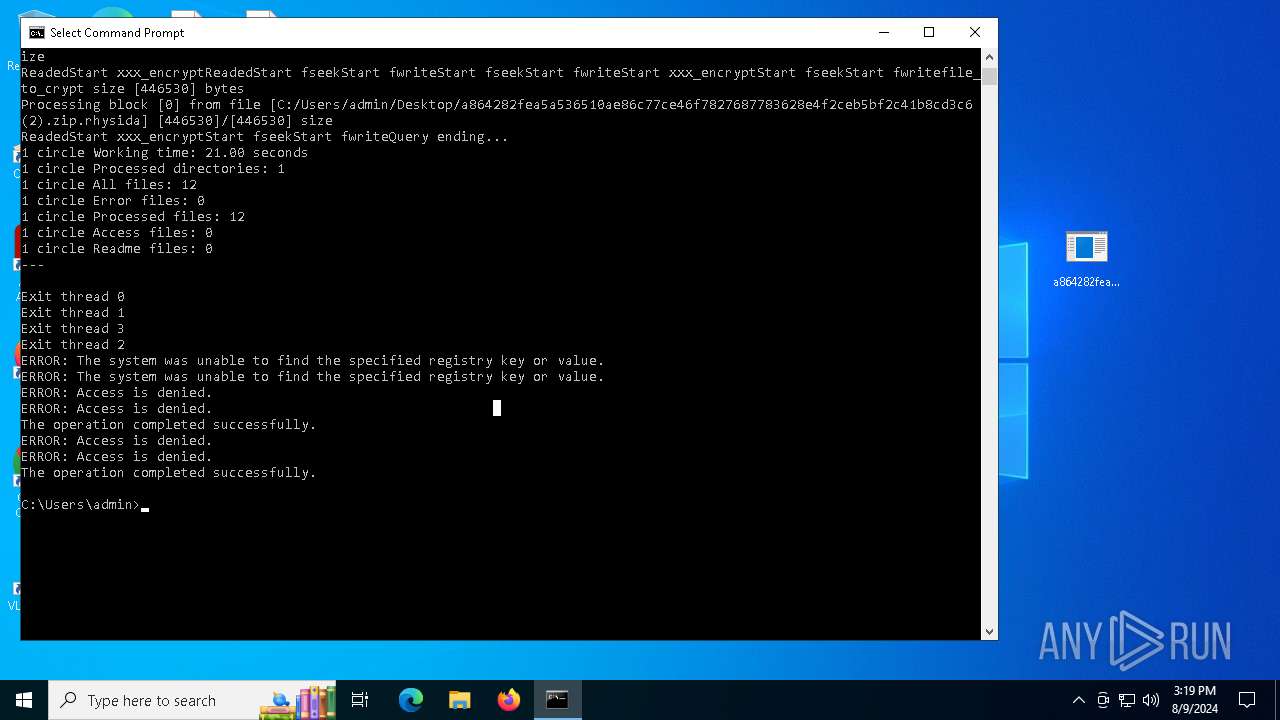This screenshot has height=720, width=1280.
Task: Open the Command Prompt system menu icon
Action: 37,32
